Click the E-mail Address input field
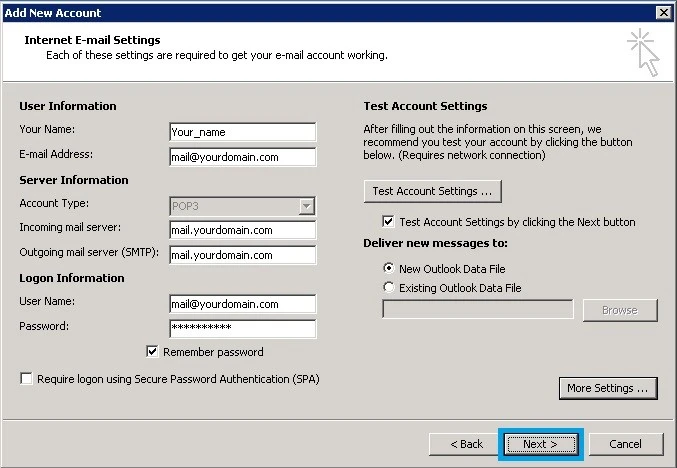The width and height of the screenshot is (677, 468). pos(242,157)
